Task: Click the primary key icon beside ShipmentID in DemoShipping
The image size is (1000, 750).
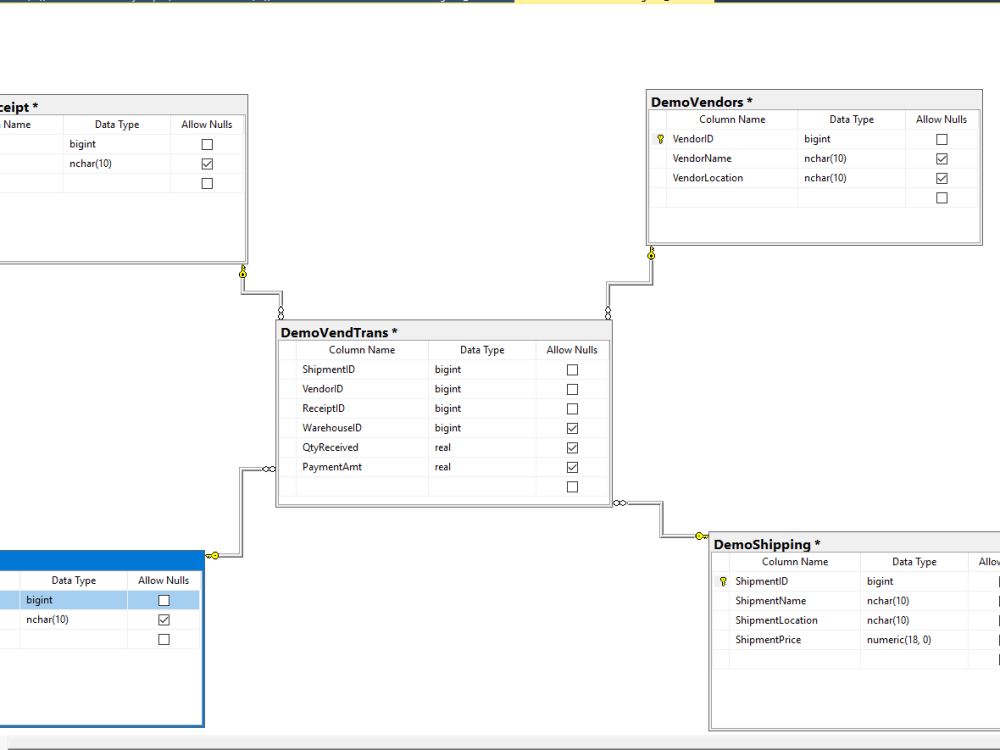Action: (721, 581)
